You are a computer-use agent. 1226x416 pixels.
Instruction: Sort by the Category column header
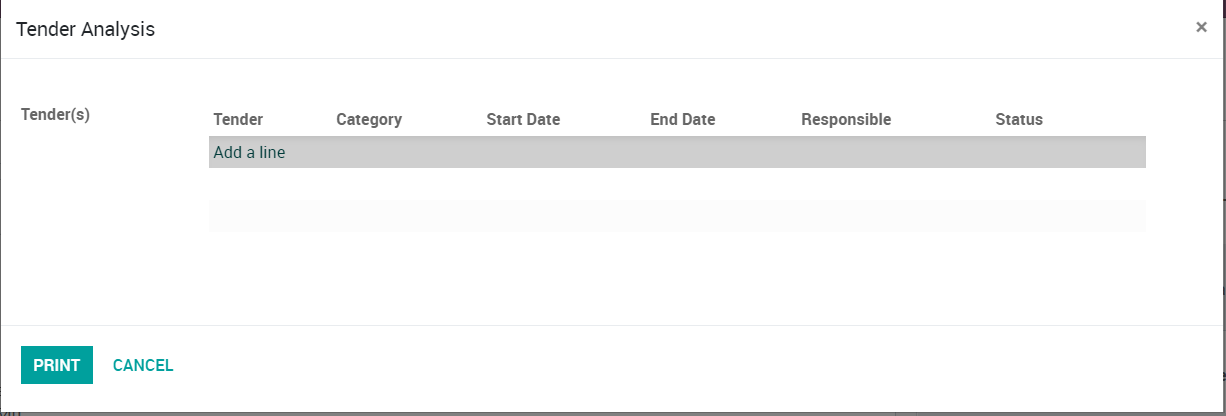click(369, 120)
